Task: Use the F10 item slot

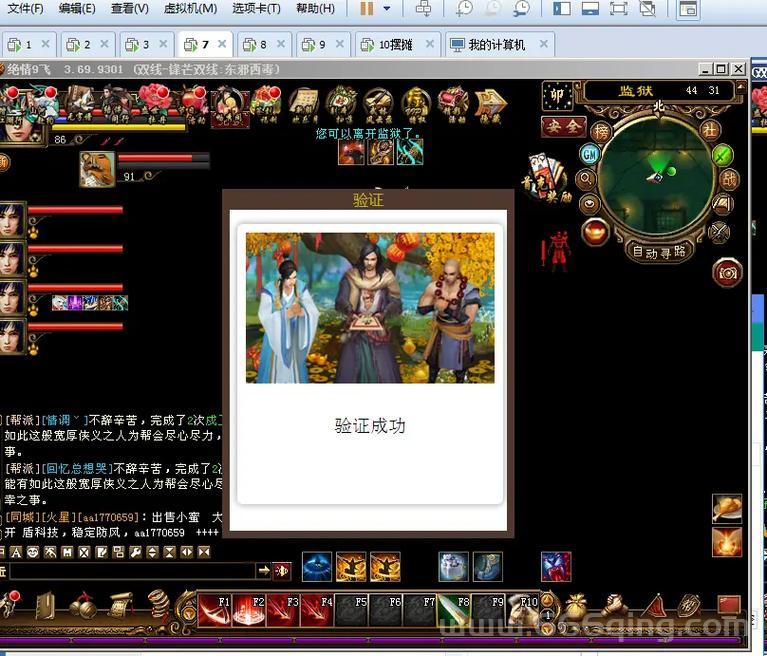Action: (521, 610)
